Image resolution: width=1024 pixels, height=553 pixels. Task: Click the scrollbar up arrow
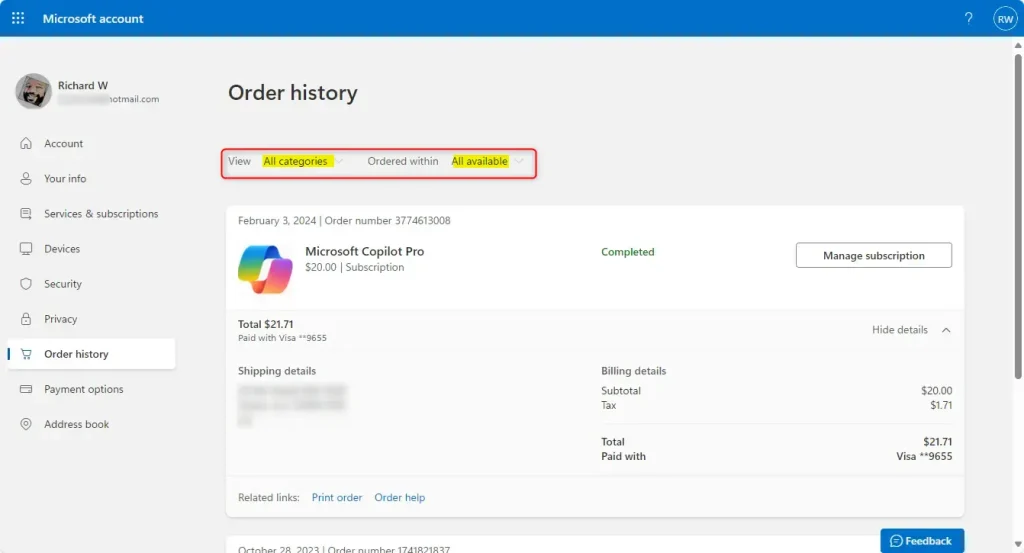(x=1017, y=45)
